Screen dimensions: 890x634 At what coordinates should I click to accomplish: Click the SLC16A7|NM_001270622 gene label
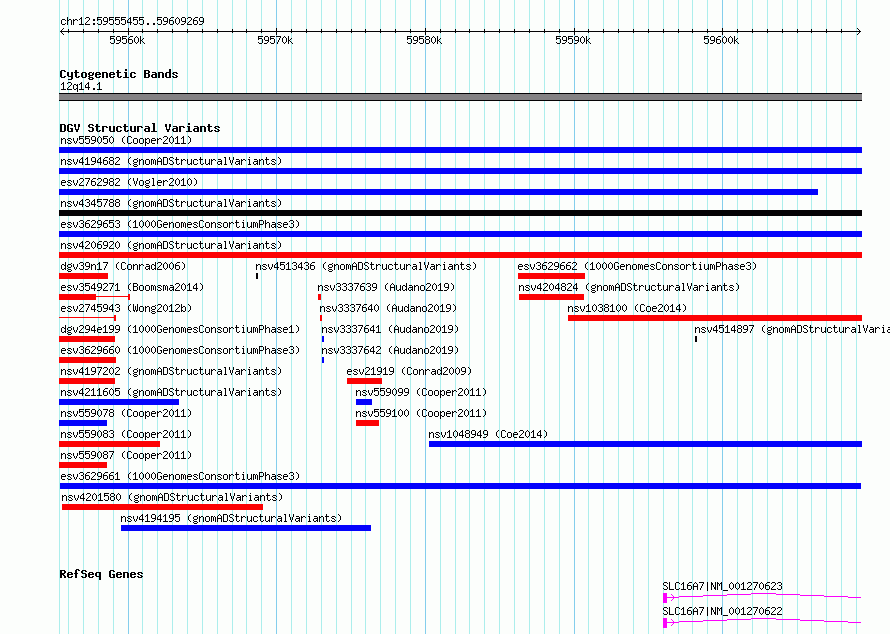point(723,611)
